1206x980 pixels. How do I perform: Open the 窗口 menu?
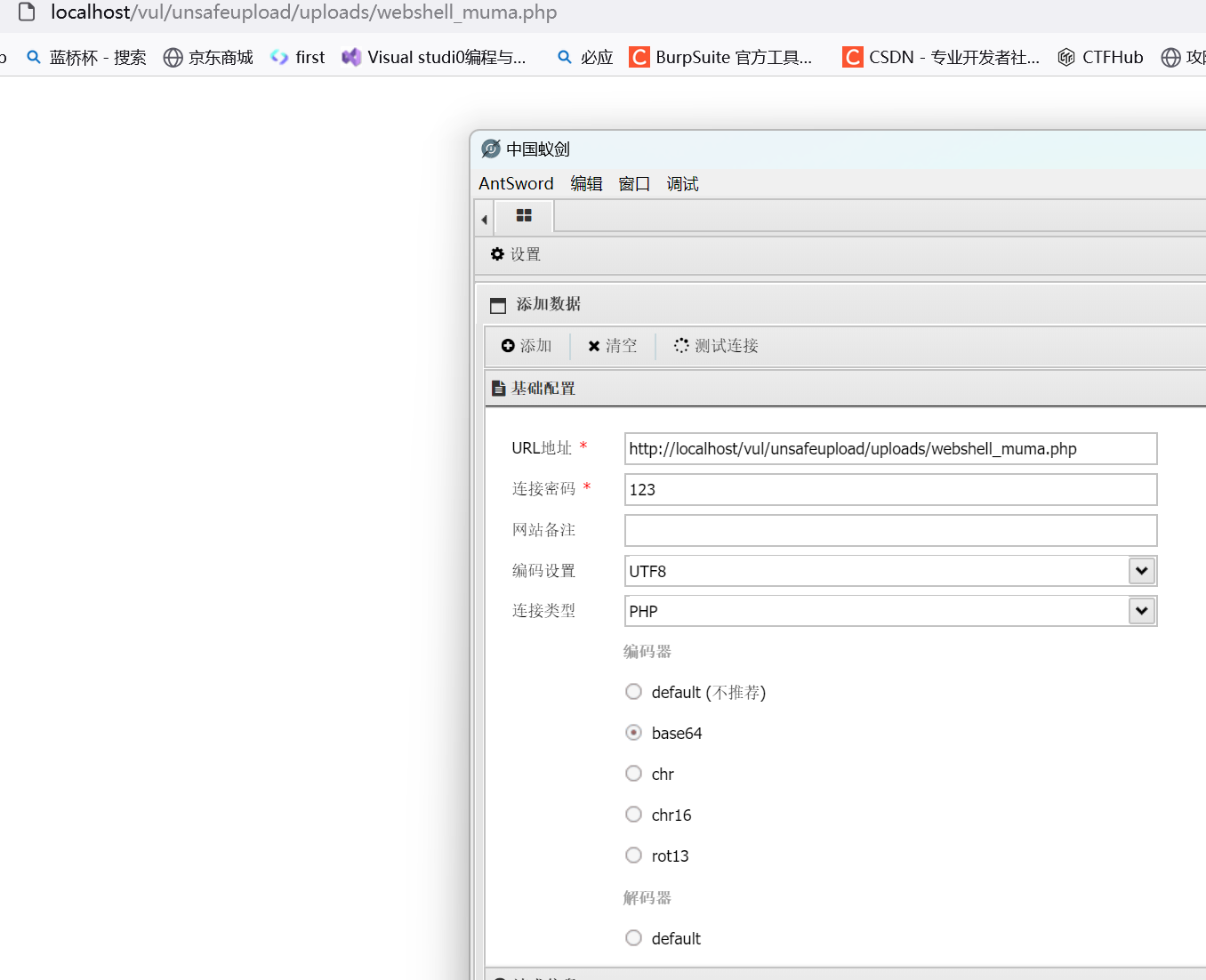click(x=634, y=183)
